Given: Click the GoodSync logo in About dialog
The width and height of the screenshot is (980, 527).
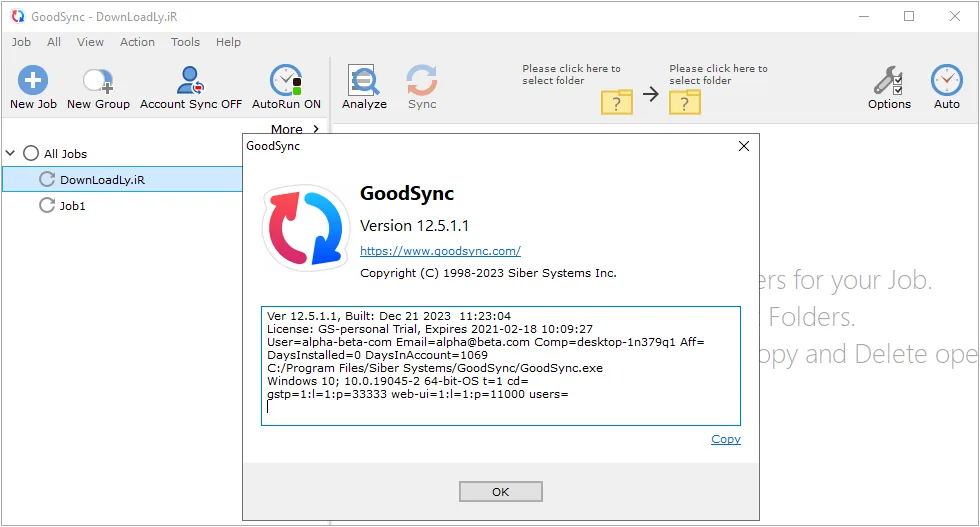Looking at the screenshot, I should 306,228.
